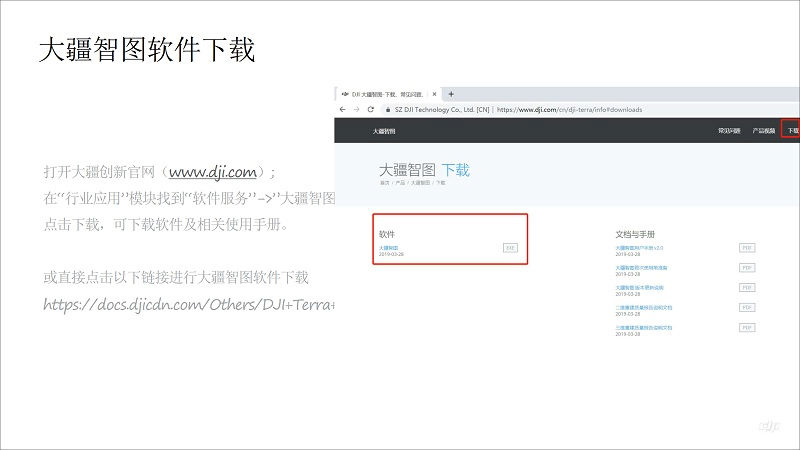This screenshot has height=450, width=800.
Task: Click the address bar URL field
Action: point(570,109)
